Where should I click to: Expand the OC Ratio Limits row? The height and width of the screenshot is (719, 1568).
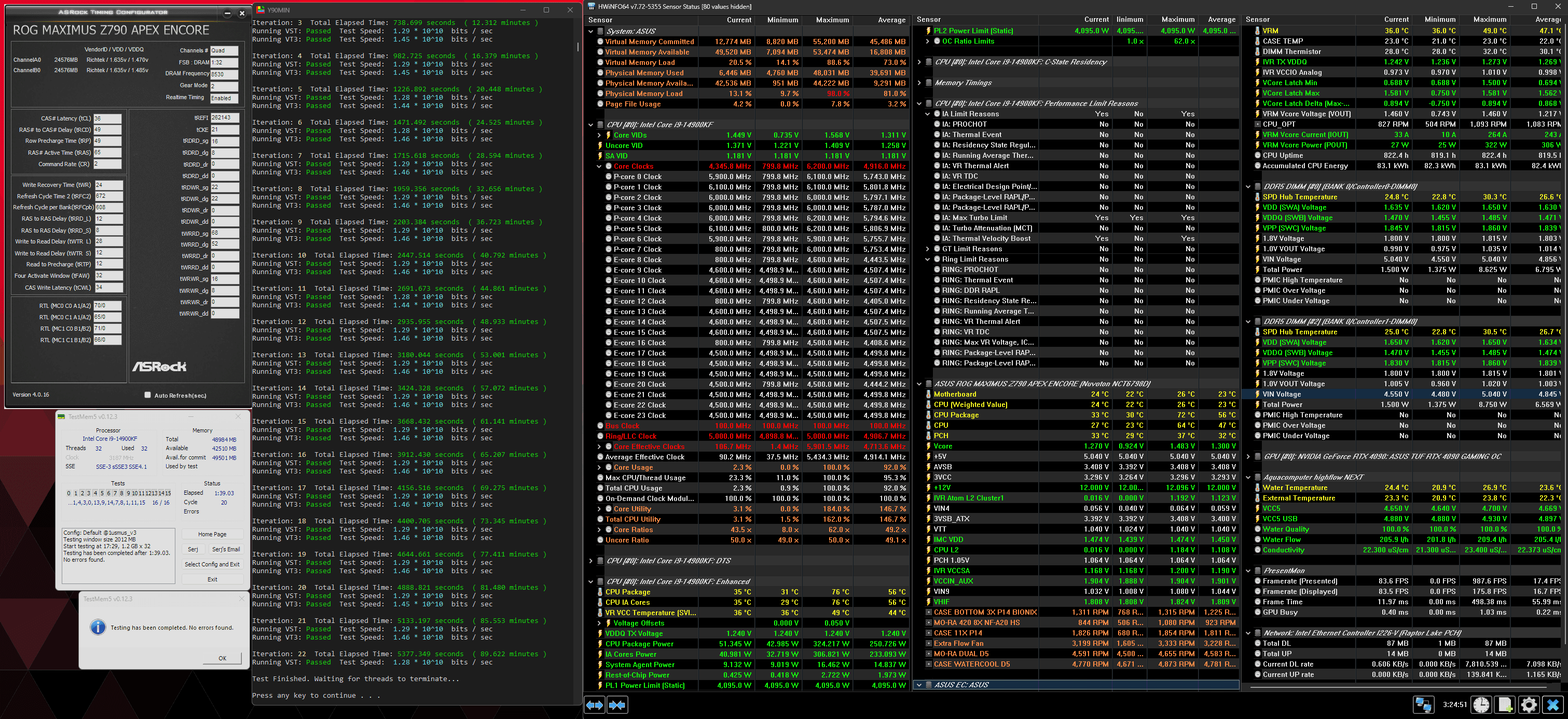[x=928, y=42]
